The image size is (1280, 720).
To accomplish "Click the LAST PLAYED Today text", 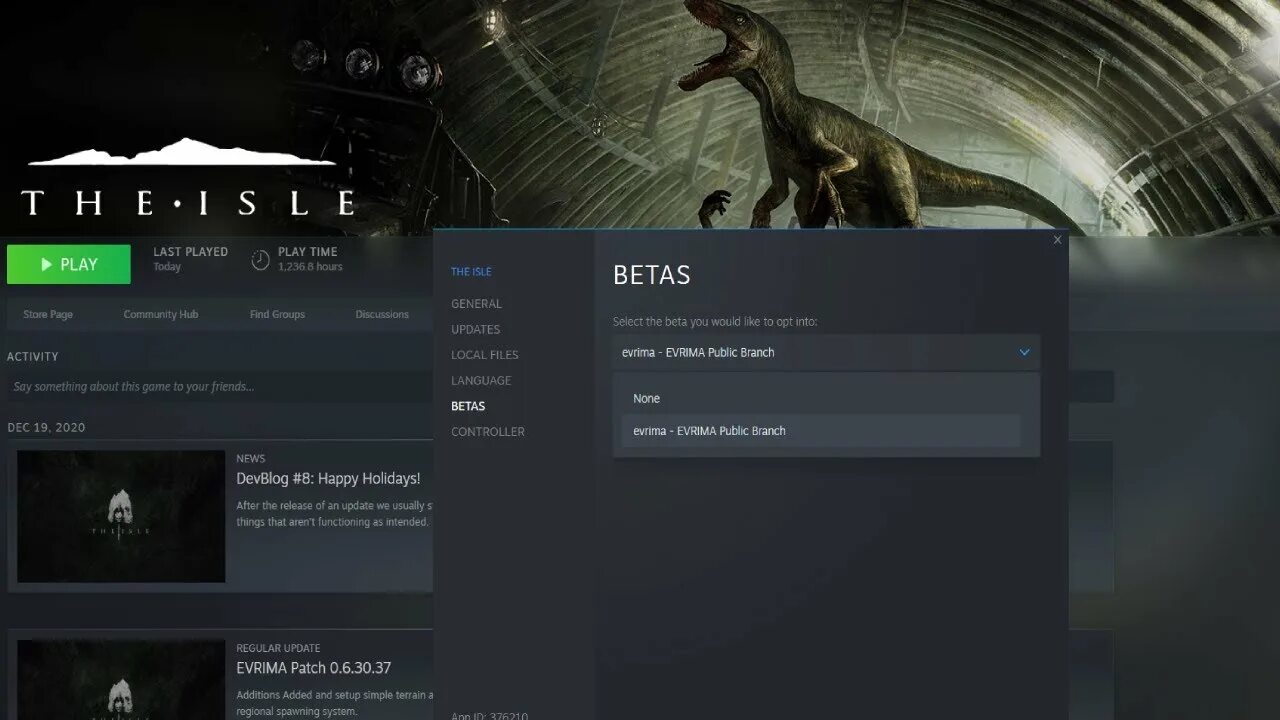I will pos(190,259).
